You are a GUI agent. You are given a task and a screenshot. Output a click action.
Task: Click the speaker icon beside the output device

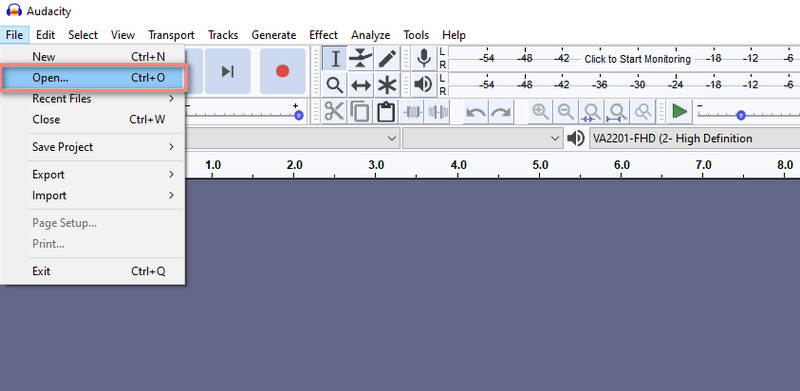tap(576, 138)
